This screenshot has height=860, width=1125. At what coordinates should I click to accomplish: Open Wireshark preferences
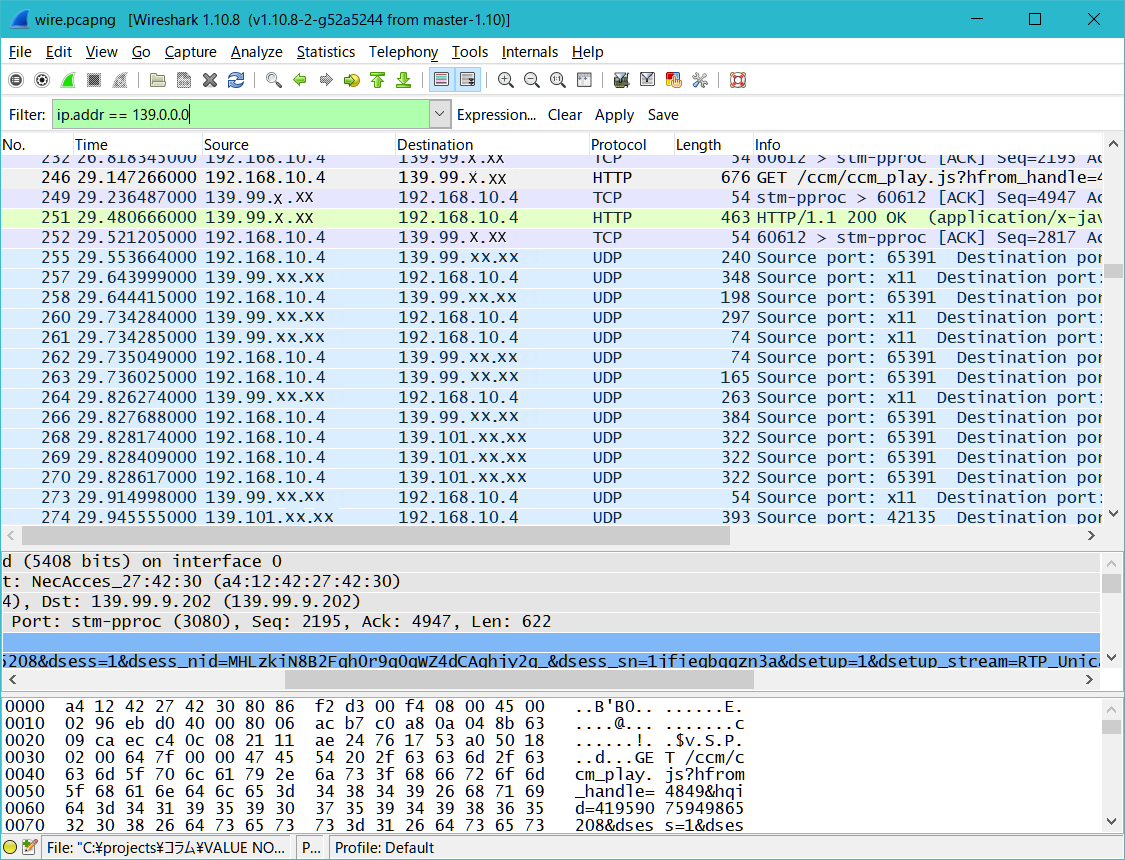(x=700, y=80)
